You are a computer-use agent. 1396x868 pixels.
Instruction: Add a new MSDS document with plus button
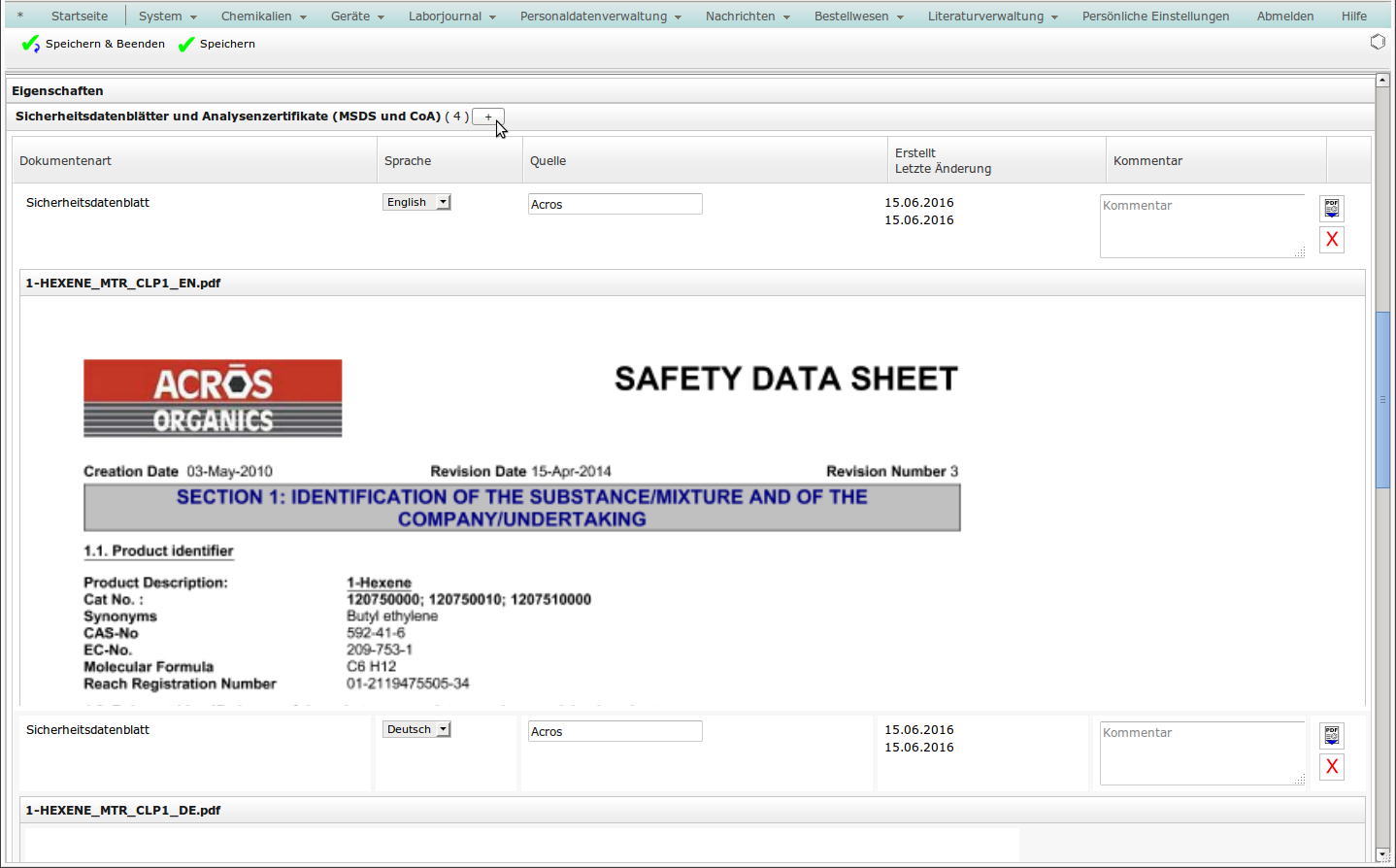[x=487, y=117]
